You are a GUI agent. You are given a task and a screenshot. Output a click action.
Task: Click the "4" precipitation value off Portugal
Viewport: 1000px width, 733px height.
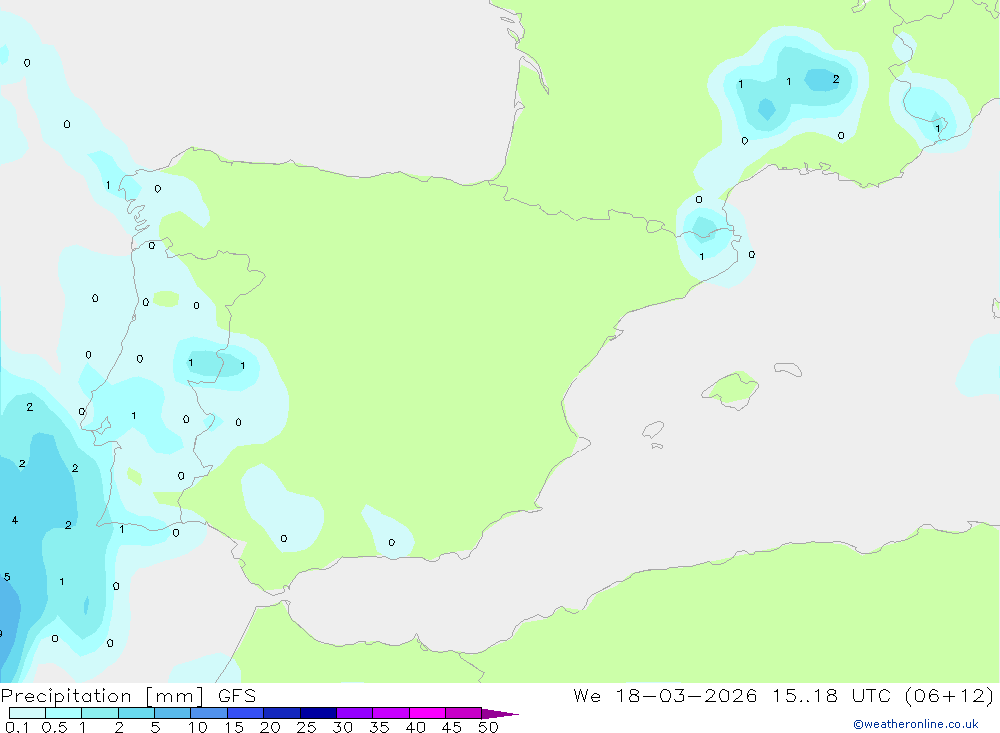15,520
